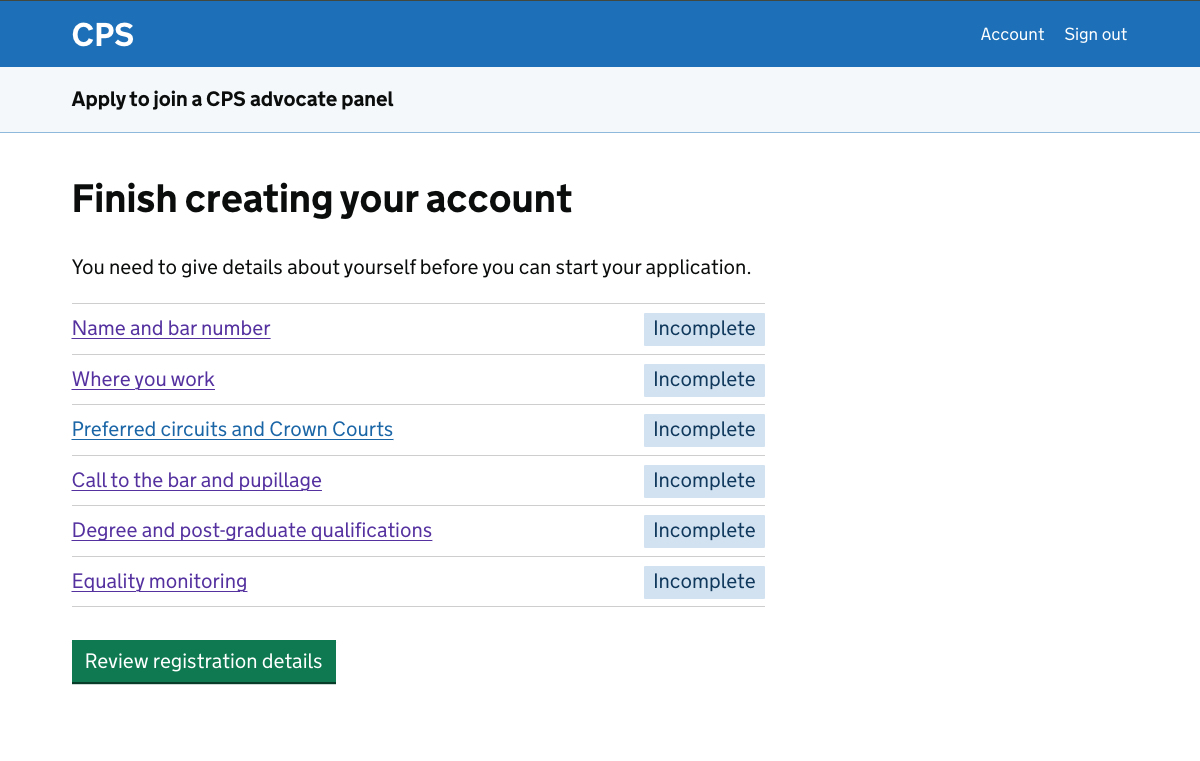
Task: Open the Account page from the header
Action: [x=1012, y=34]
